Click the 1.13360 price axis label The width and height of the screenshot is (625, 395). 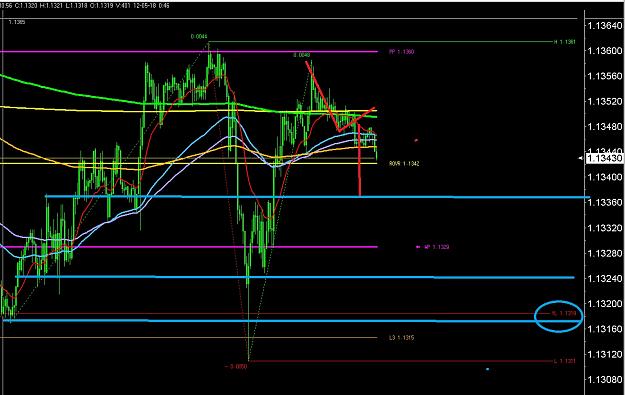click(x=604, y=202)
